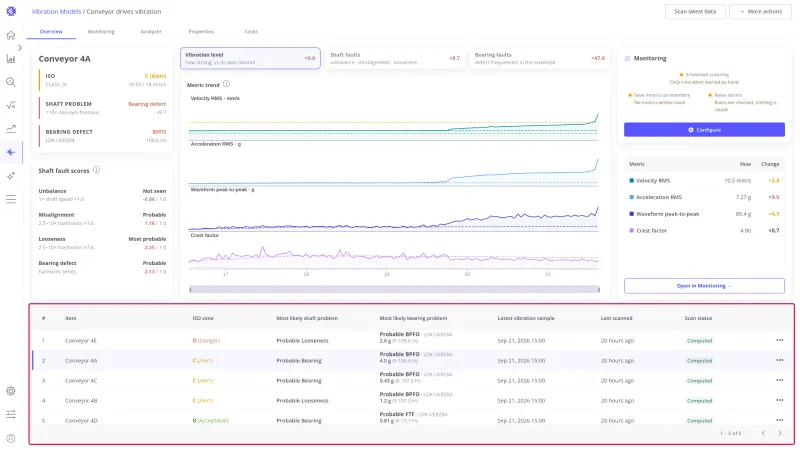The height and width of the screenshot is (450, 800).
Task: Expand the sidebar with the chevron arrow
Action: click(20, 47)
